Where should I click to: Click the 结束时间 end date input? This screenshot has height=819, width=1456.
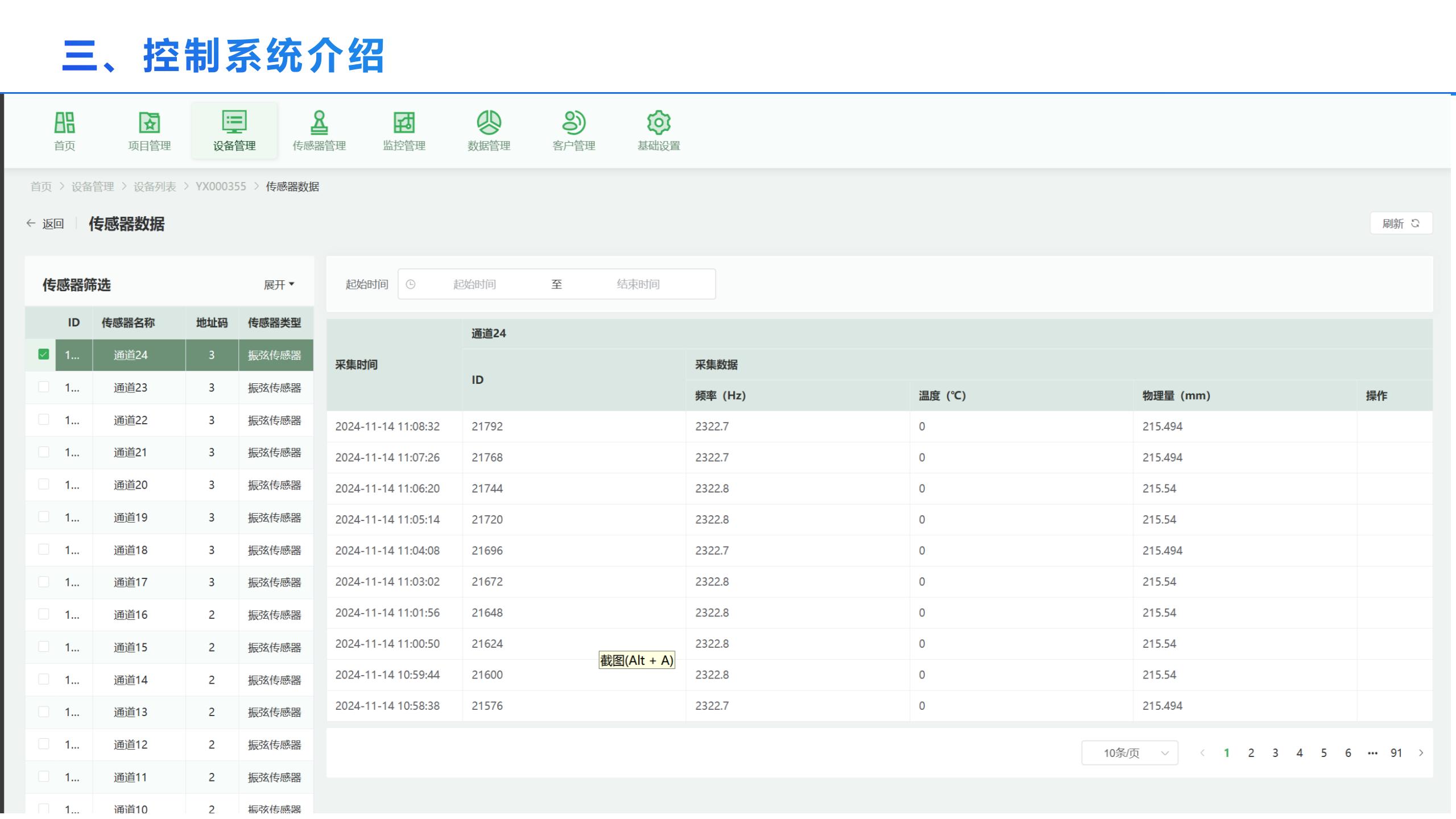click(638, 284)
